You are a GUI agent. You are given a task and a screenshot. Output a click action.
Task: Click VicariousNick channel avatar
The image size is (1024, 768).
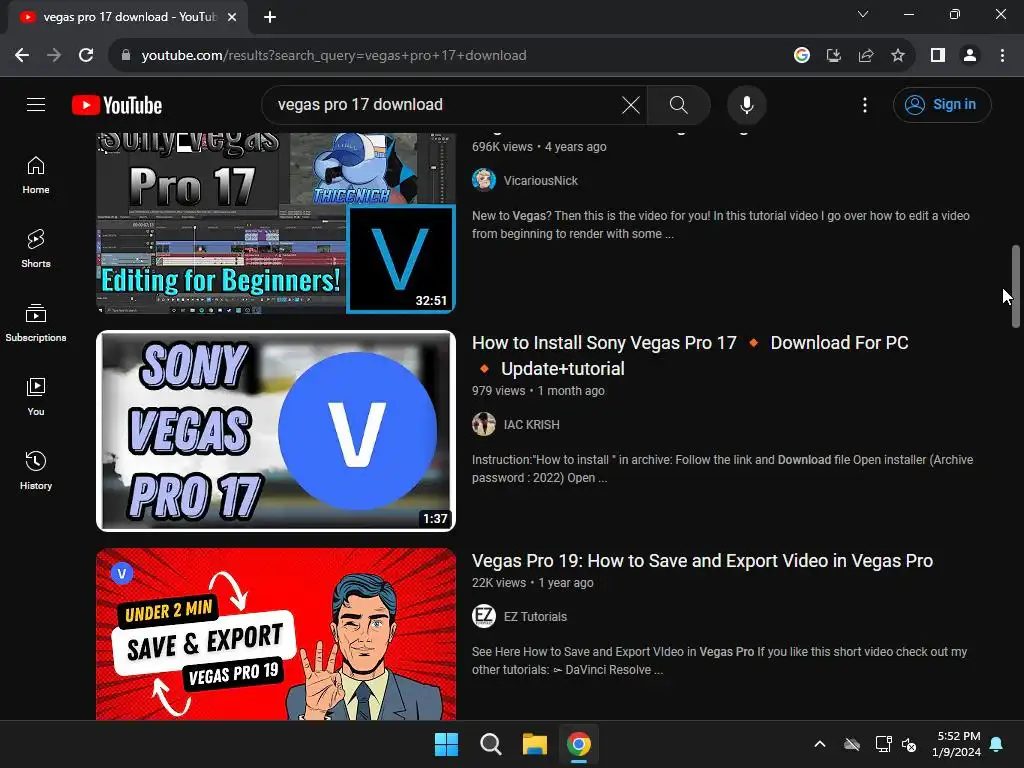click(484, 180)
